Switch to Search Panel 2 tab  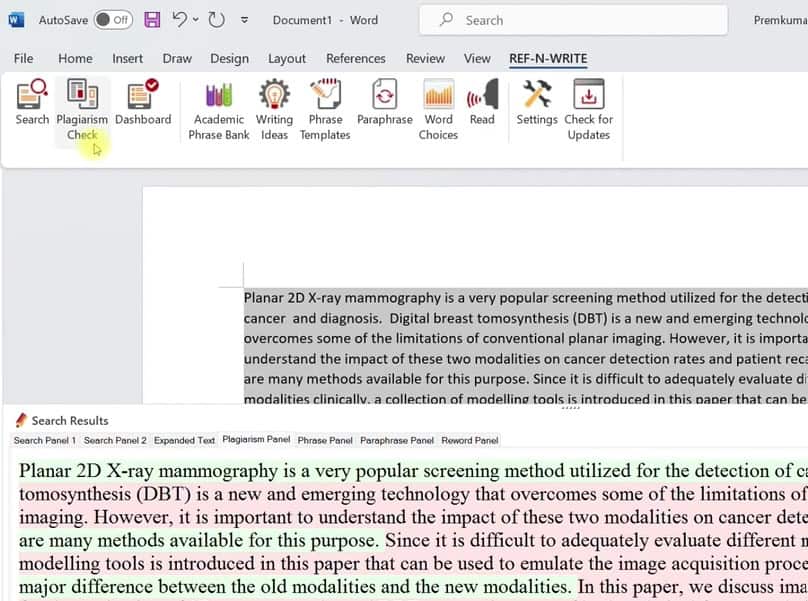tap(115, 441)
